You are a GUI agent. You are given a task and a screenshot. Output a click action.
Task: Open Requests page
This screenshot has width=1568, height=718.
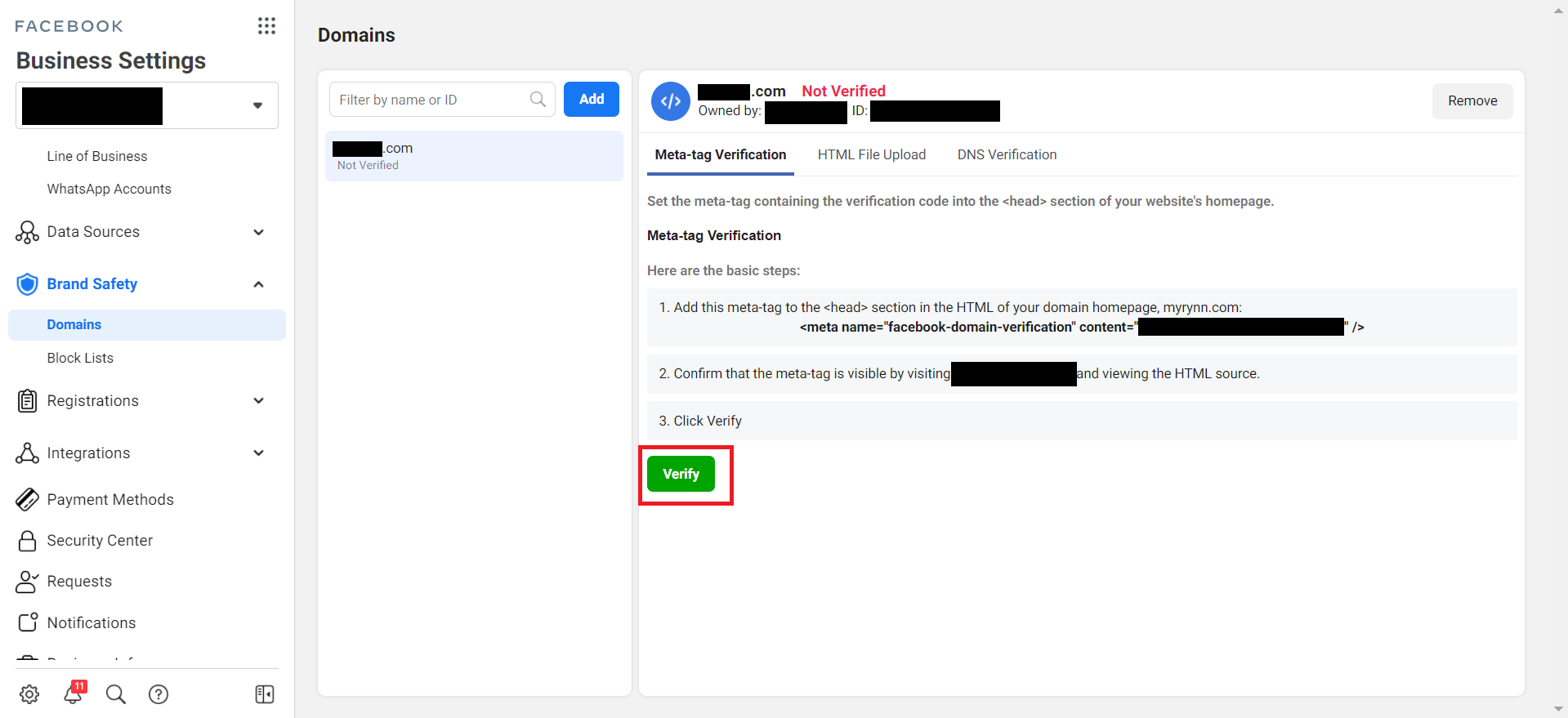[x=79, y=581]
